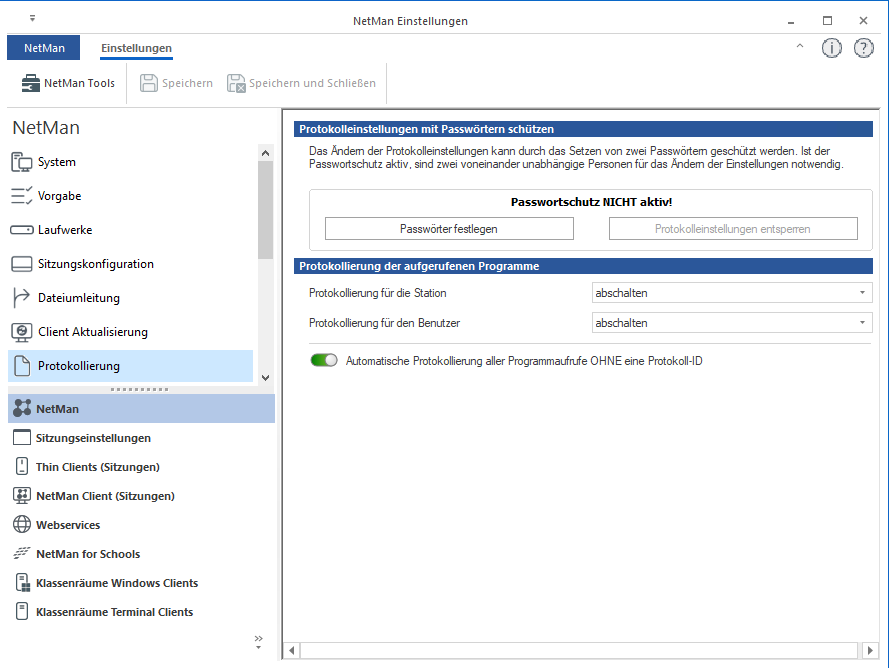Open the Webservices section
This screenshot has width=889, height=668.
(68, 525)
